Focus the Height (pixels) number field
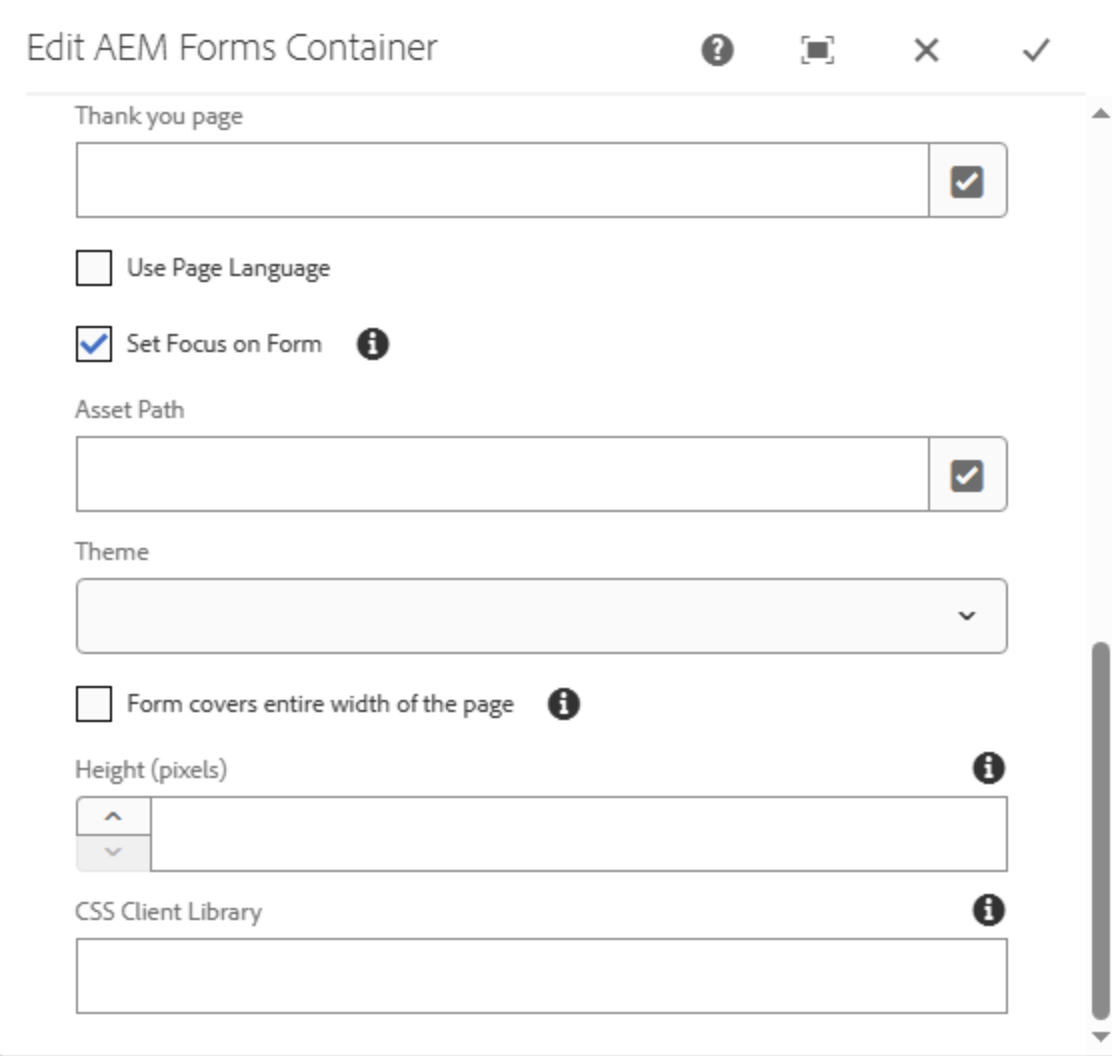Viewport: 1112px width, 1056px height. pos(579,834)
